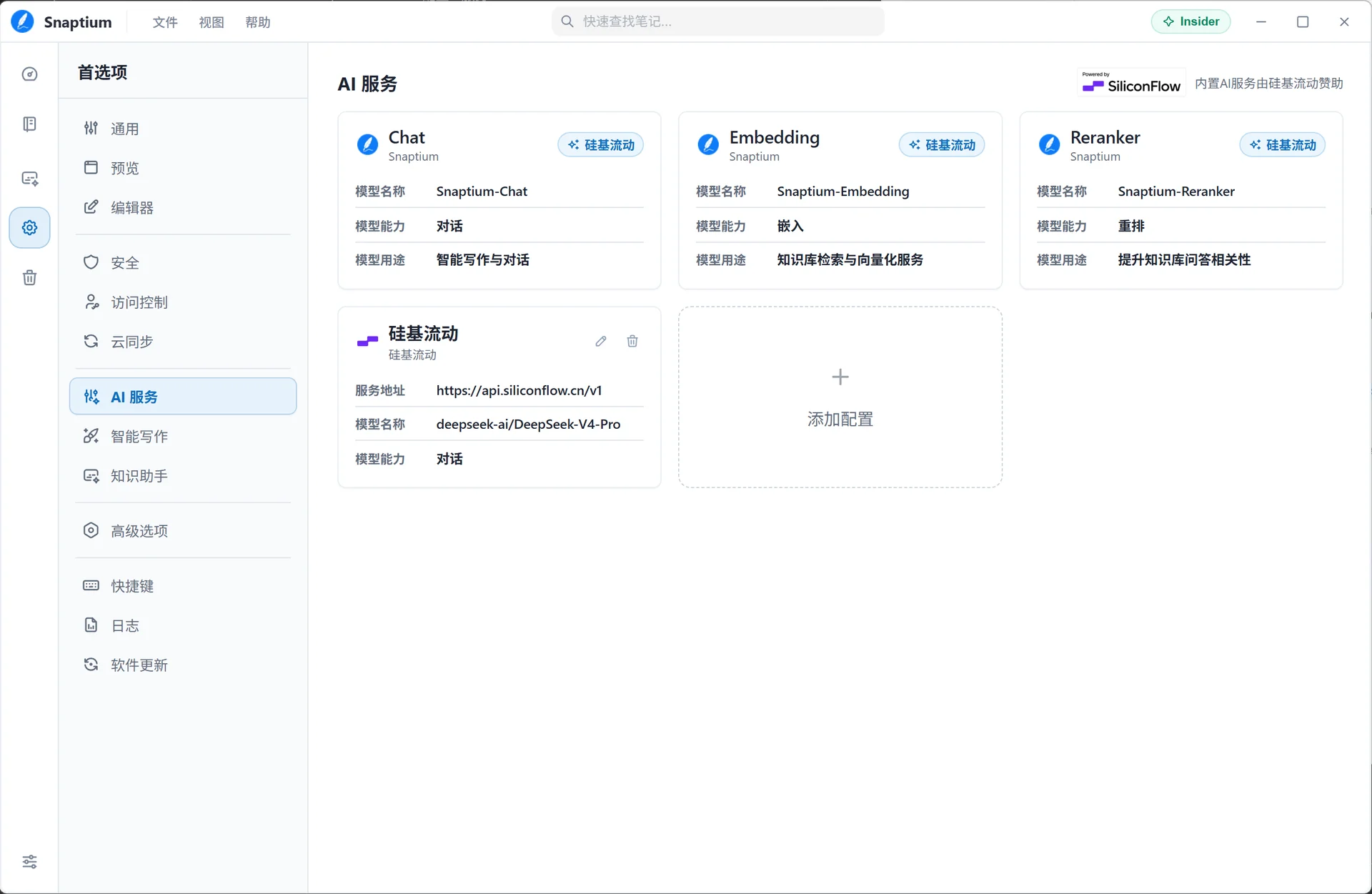The width and height of the screenshot is (1372, 894).
Task: Open the 智能写作 preferences section
Action: click(x=183, y=436)
